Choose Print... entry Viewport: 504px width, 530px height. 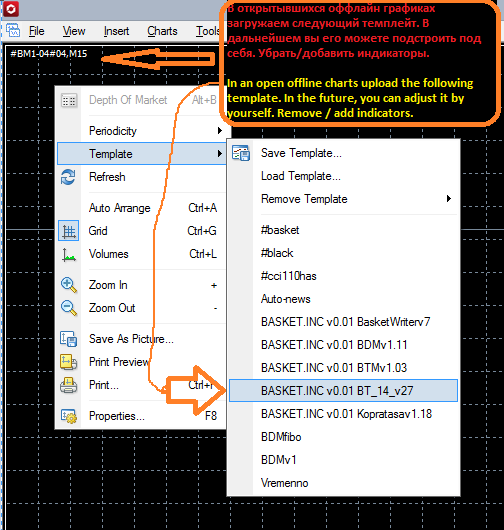tap(142, 385)
